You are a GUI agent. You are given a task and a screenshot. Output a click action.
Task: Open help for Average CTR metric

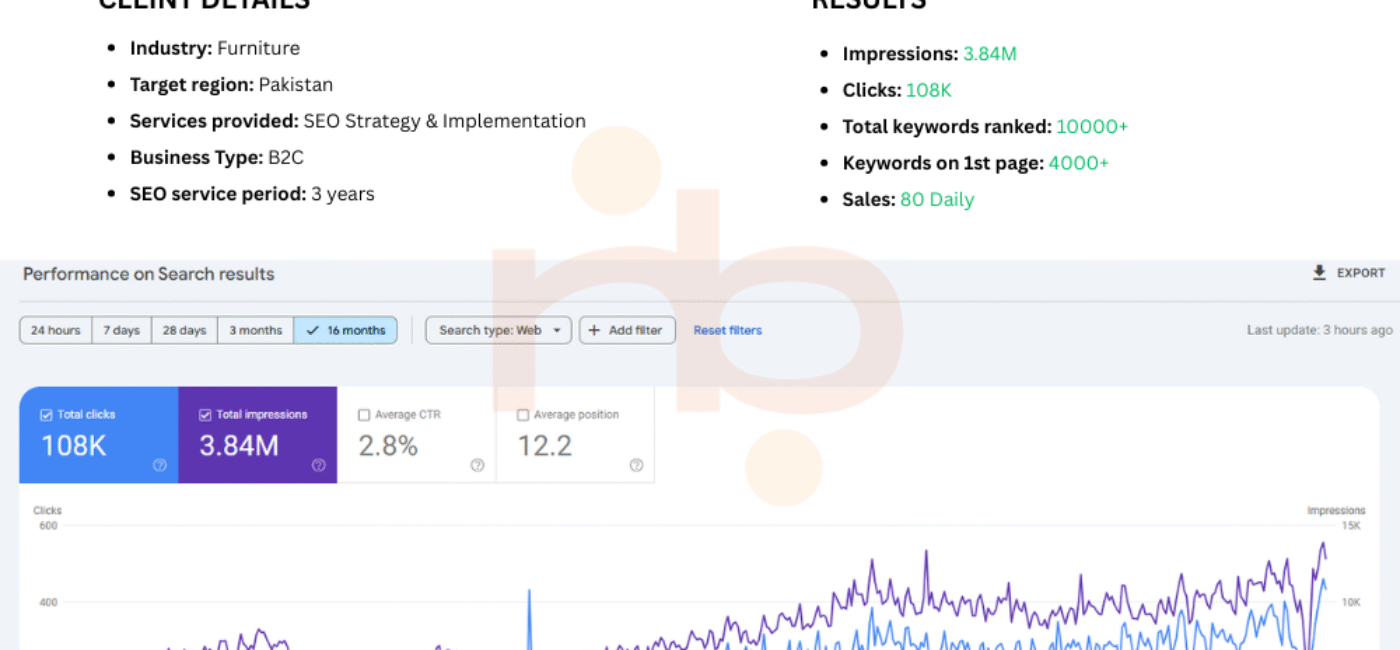point(477,465)
